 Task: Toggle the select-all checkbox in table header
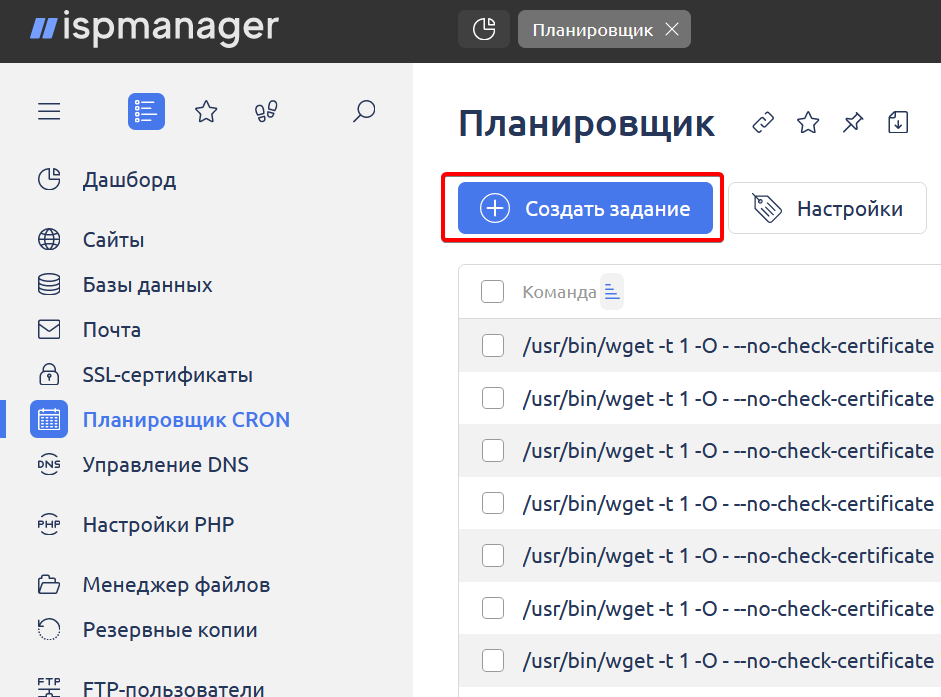[492, 292]
